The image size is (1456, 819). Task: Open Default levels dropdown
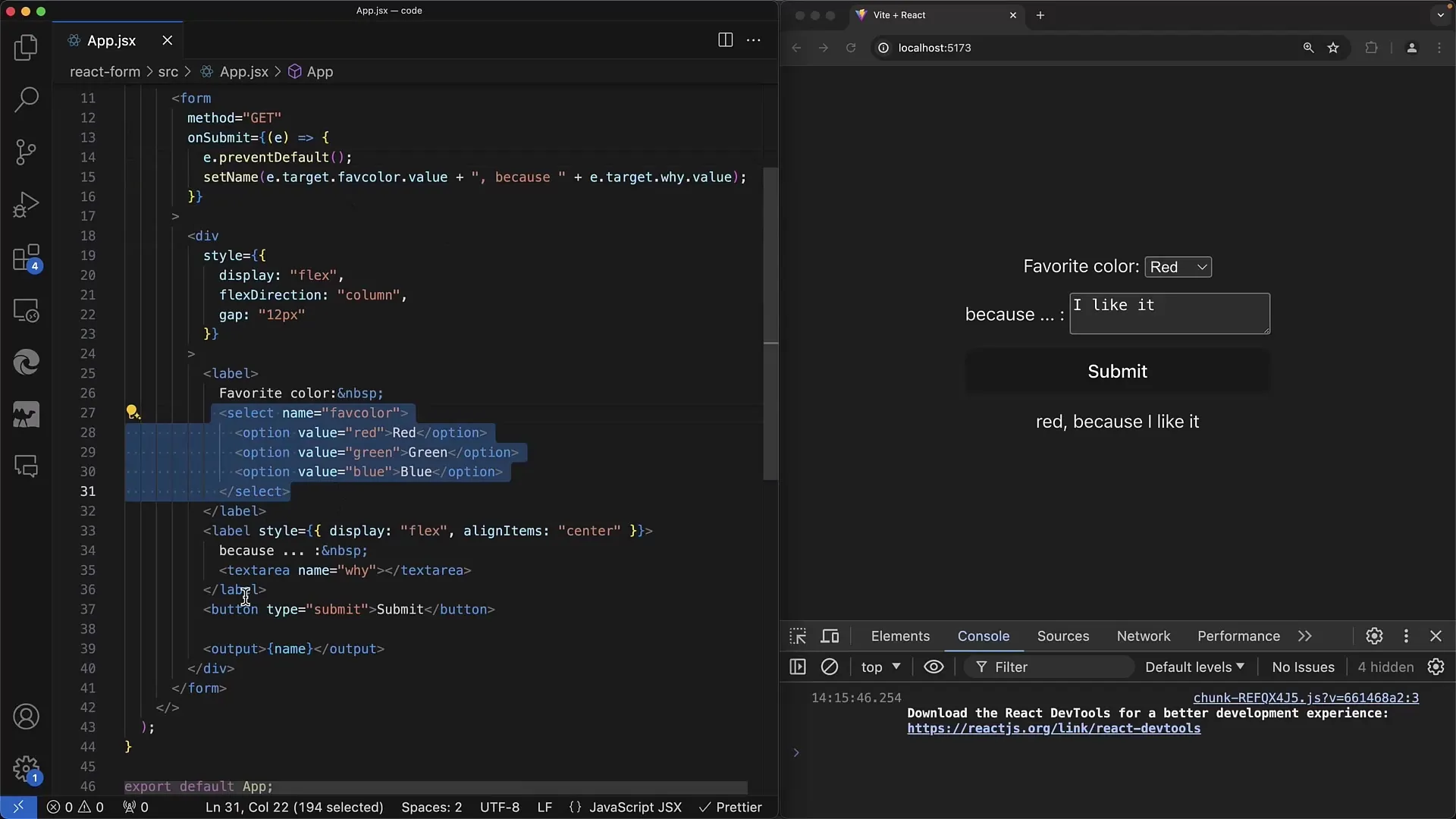tap(1194, 667)
